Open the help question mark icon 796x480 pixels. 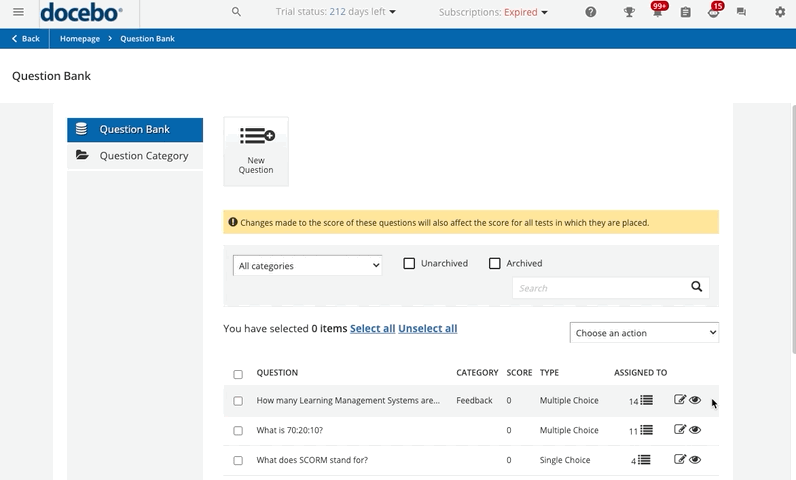click(x=590, y=12)
